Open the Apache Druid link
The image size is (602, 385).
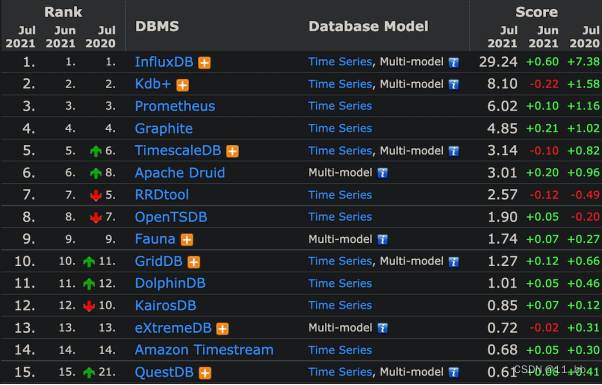coord(180,173)
